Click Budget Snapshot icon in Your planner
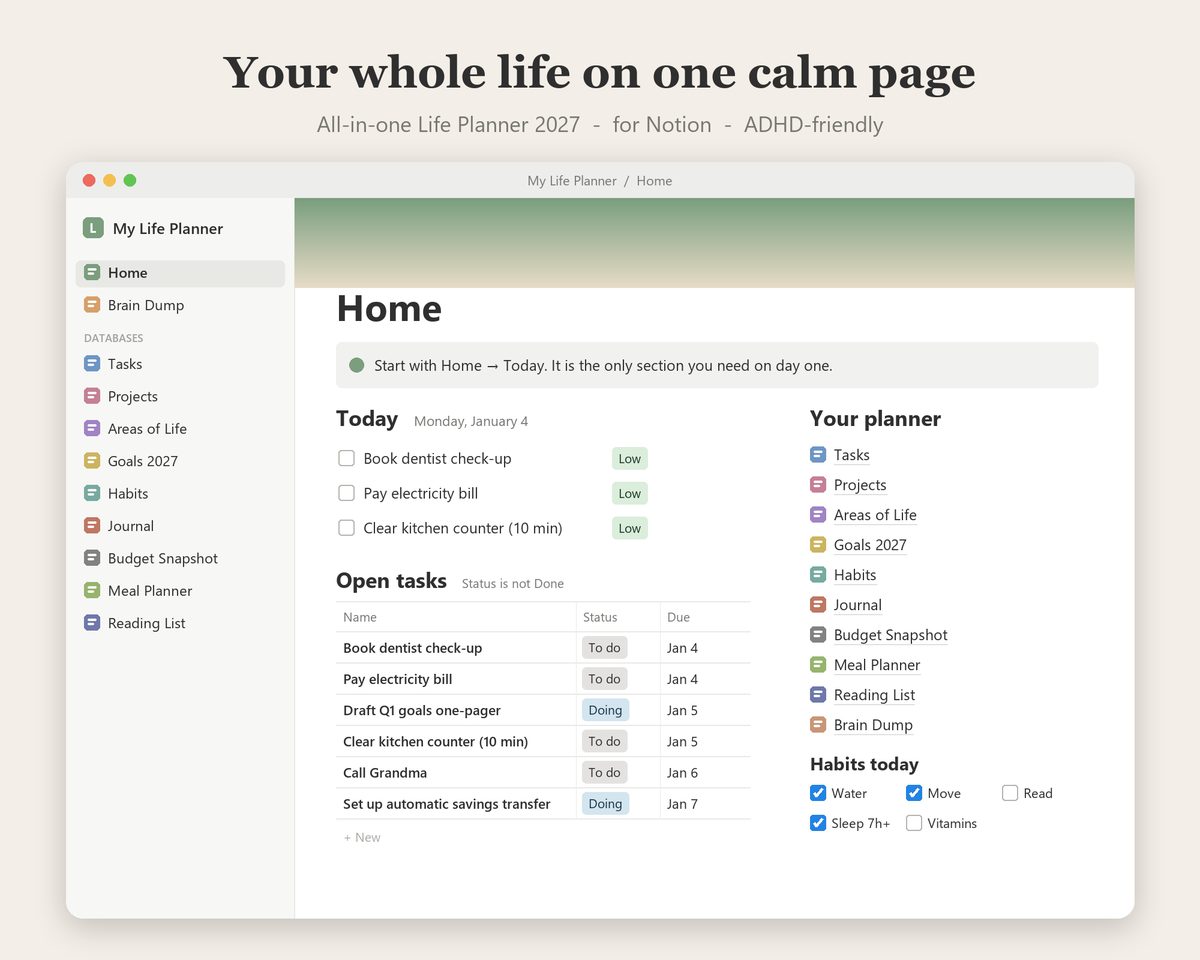 (x=818, y=635)
